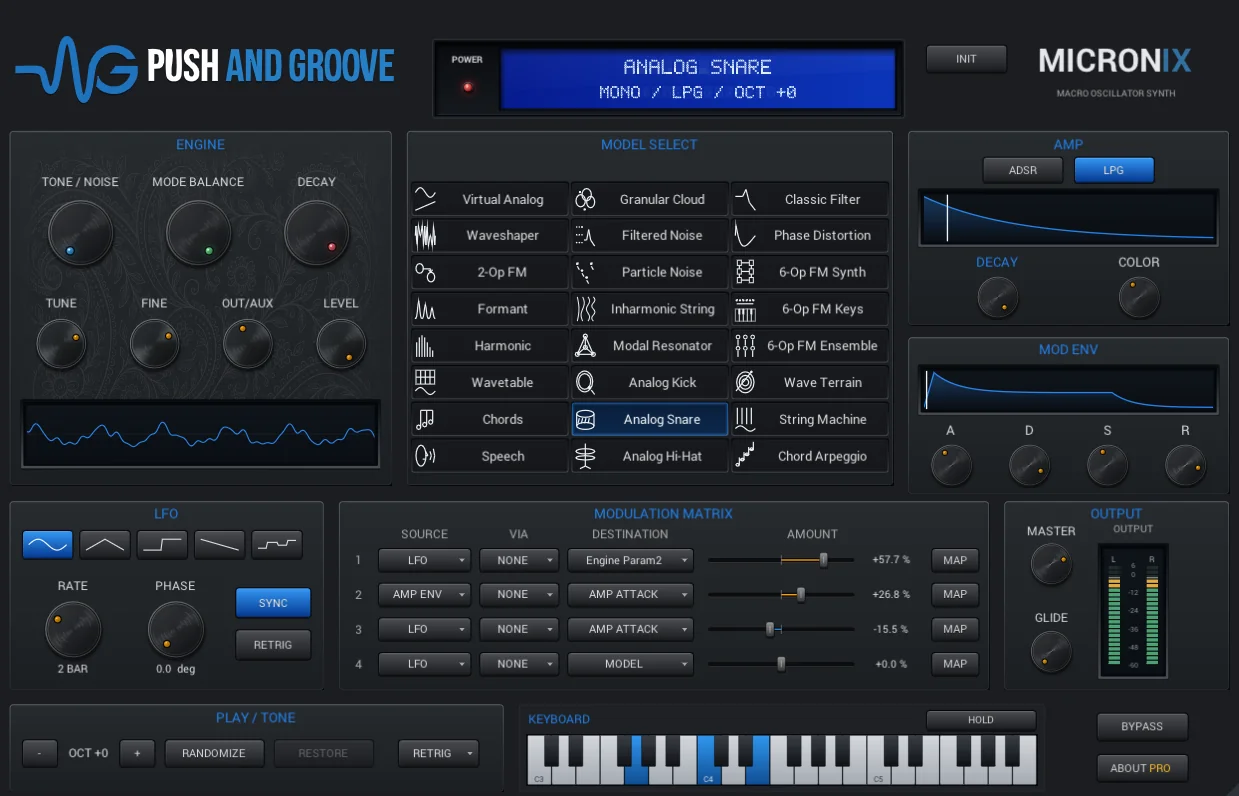Select the Analog Kick drum icon

click(585, 382)
